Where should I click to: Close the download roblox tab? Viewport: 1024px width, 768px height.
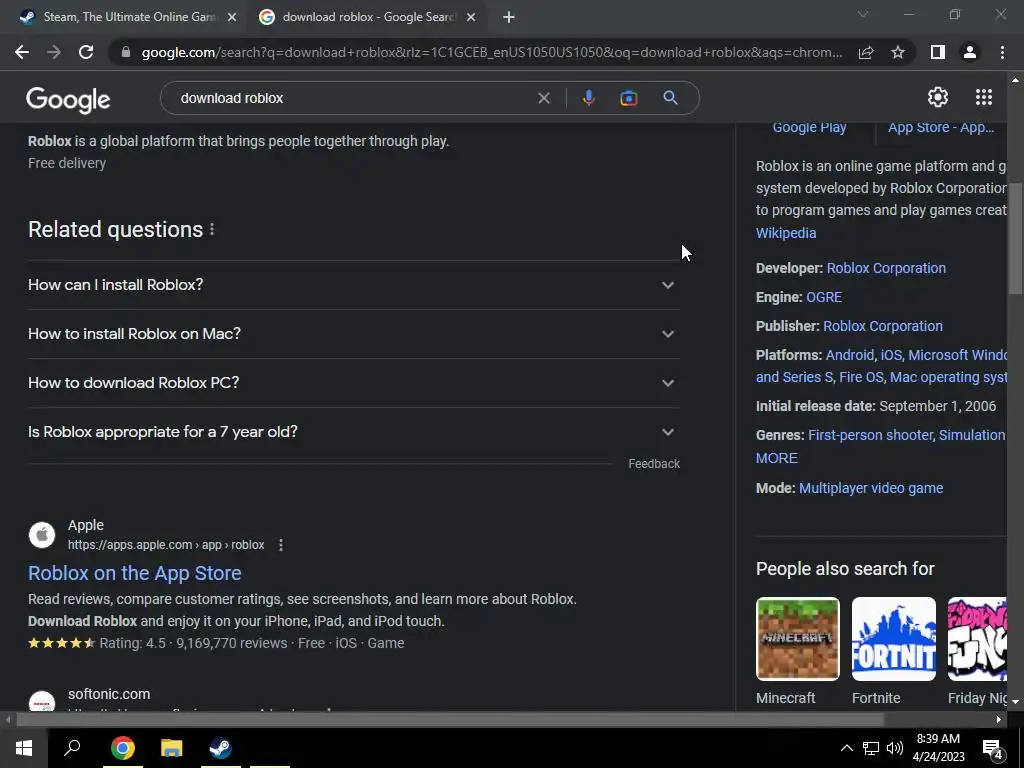(x=471, y=18)
